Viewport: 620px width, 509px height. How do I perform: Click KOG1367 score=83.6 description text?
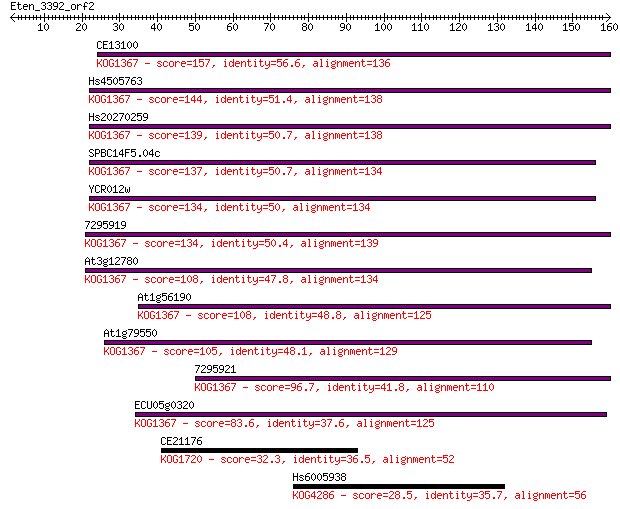[x=285, y=423]
